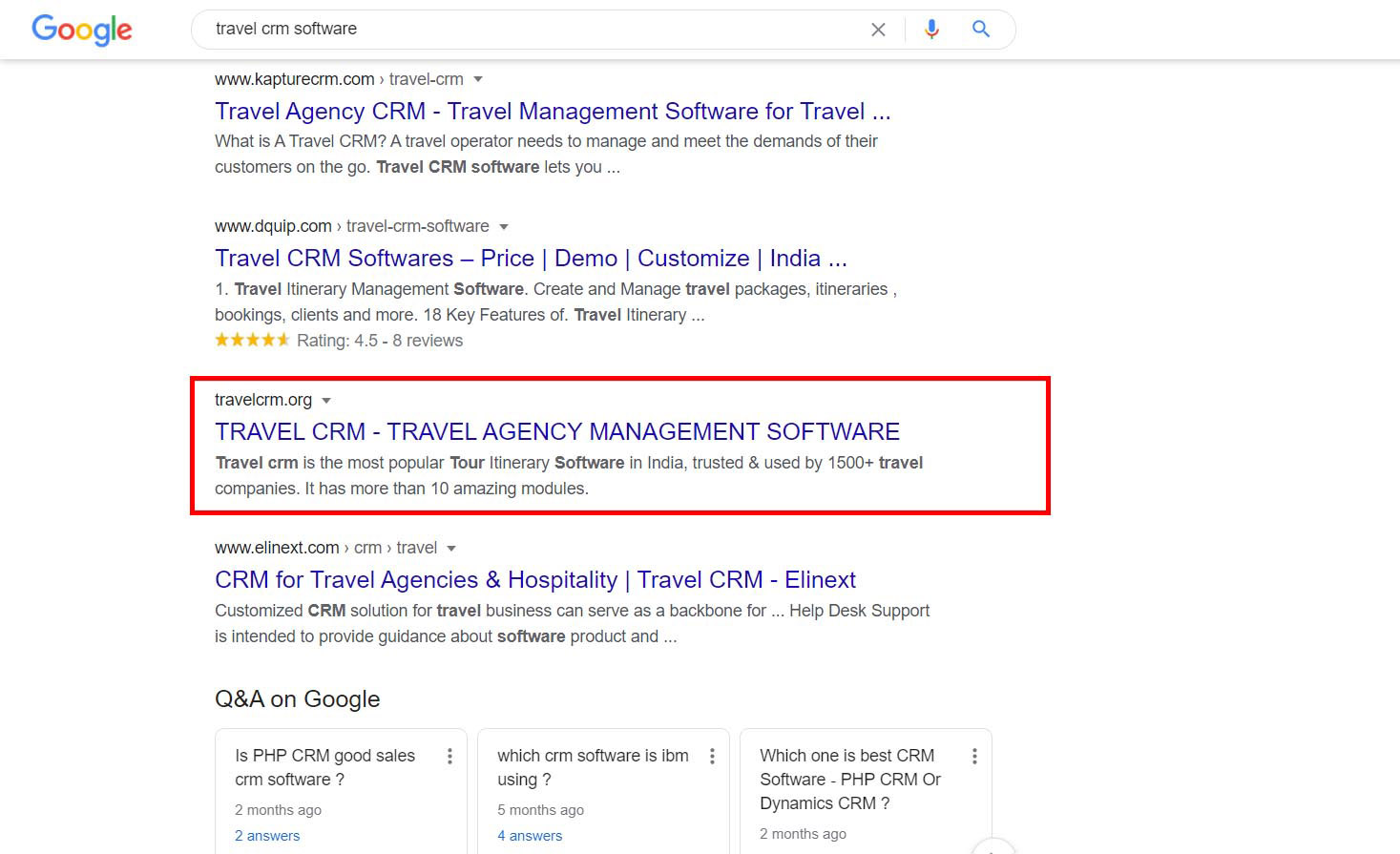Image resolution: width=1400 pixels, height=854 pixels.
Task: Expand dropdown arrow next to elinext.com URL
Action: [451, 549]
